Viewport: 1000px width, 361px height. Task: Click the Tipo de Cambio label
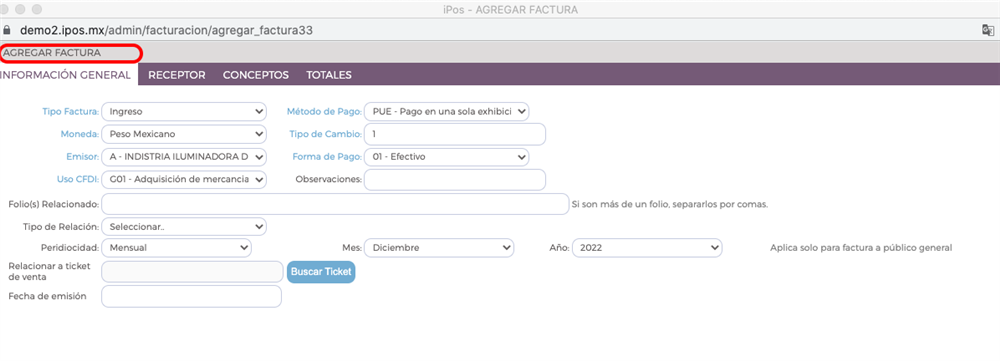point(325,135)
